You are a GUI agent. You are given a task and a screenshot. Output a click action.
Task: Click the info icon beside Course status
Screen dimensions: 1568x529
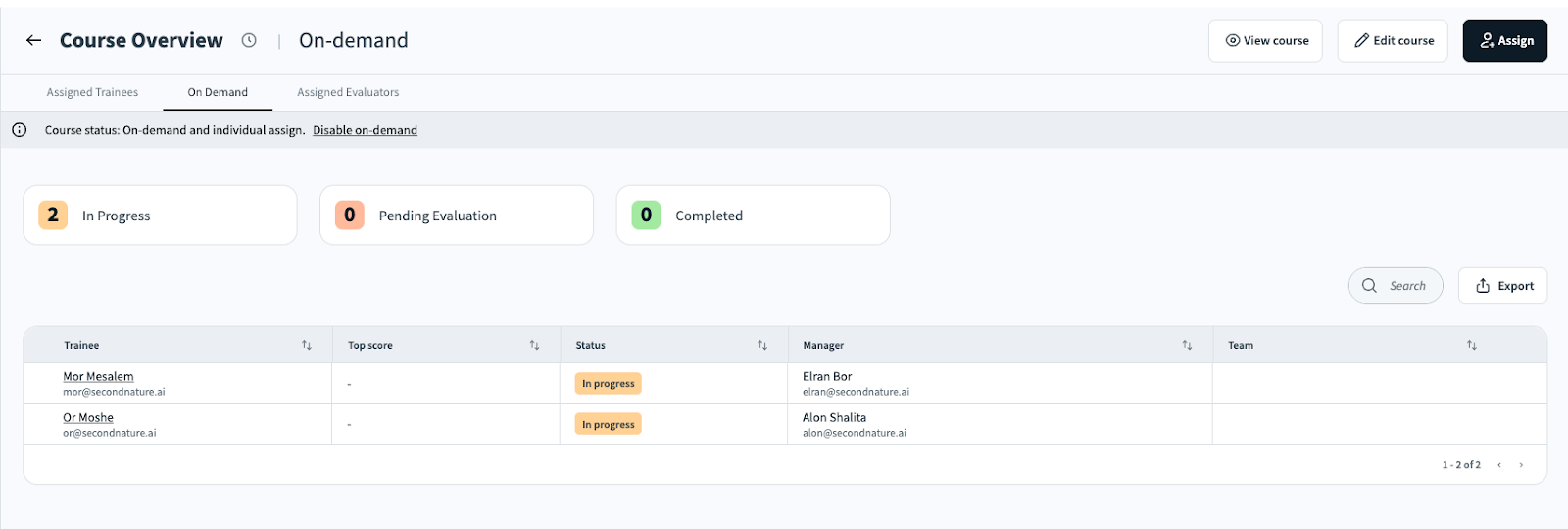tap(19, 130)
